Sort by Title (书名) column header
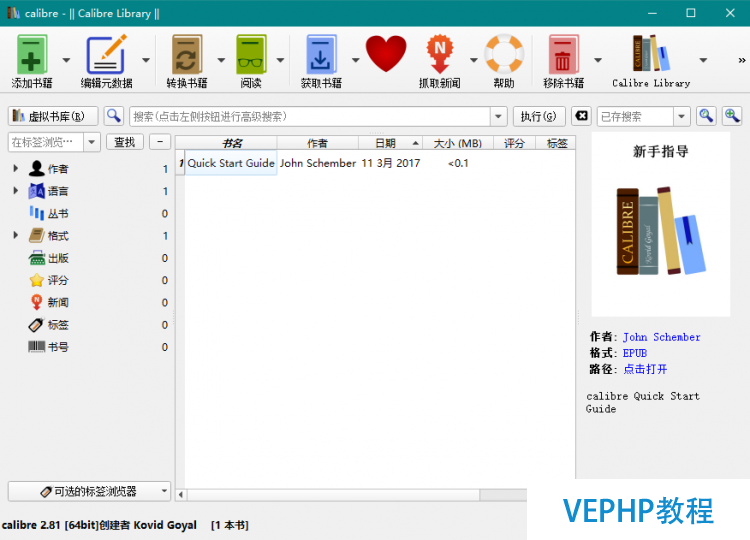Image resolution: width=750 pixels, height=540 pixels. click(x=232, y=143)
